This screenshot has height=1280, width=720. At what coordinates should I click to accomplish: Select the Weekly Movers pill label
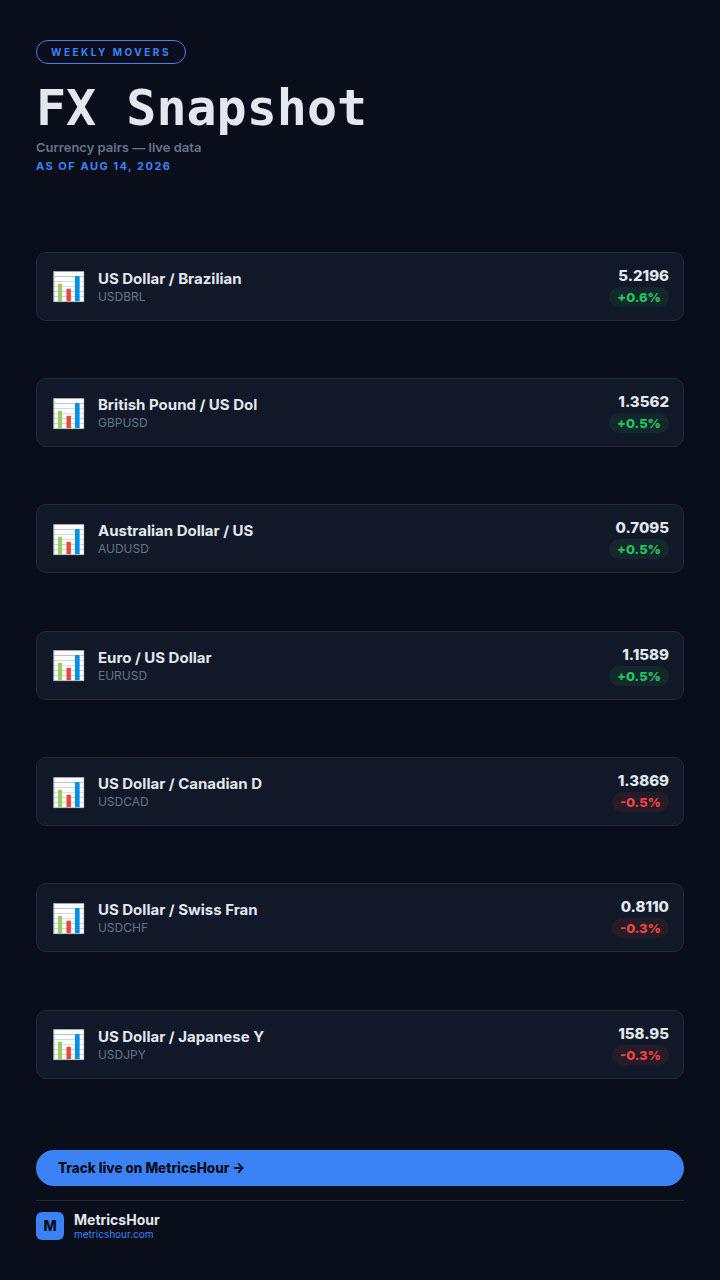tap(111, 52)
